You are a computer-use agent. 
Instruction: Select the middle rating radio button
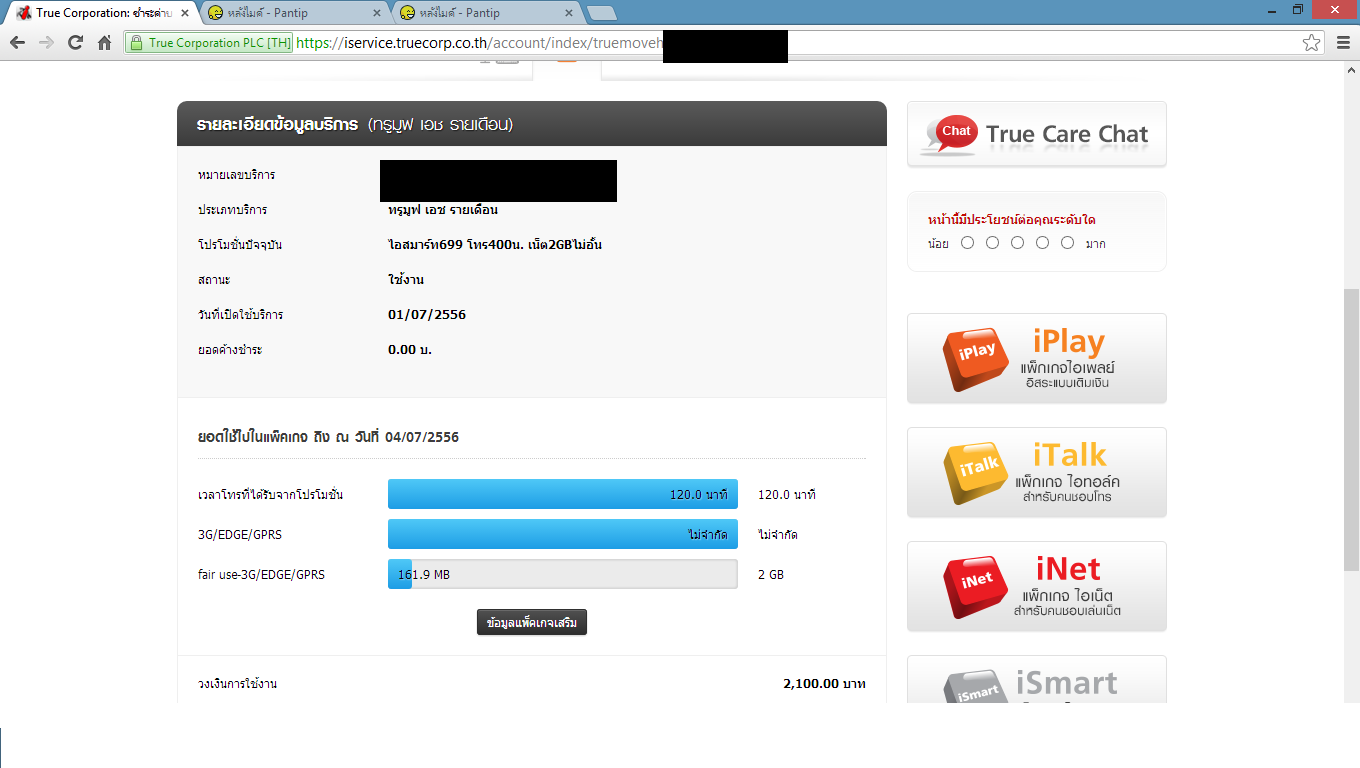pyautogui.click(x=1017, y=243)
